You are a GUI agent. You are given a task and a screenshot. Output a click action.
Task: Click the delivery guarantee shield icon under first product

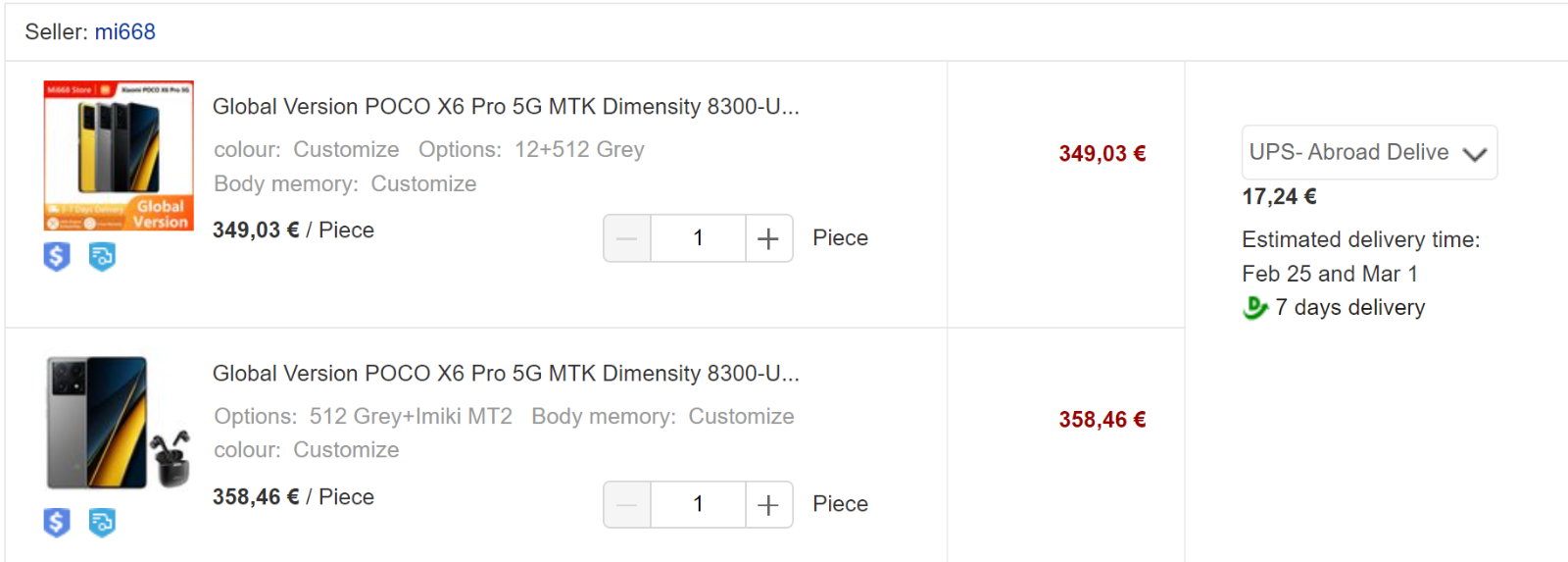102,257
